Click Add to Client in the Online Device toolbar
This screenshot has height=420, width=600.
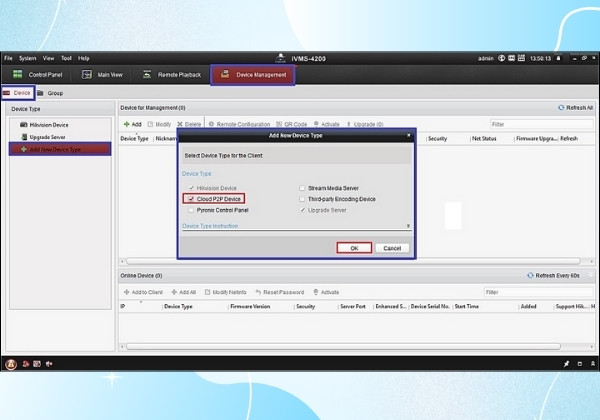point(143,292)
